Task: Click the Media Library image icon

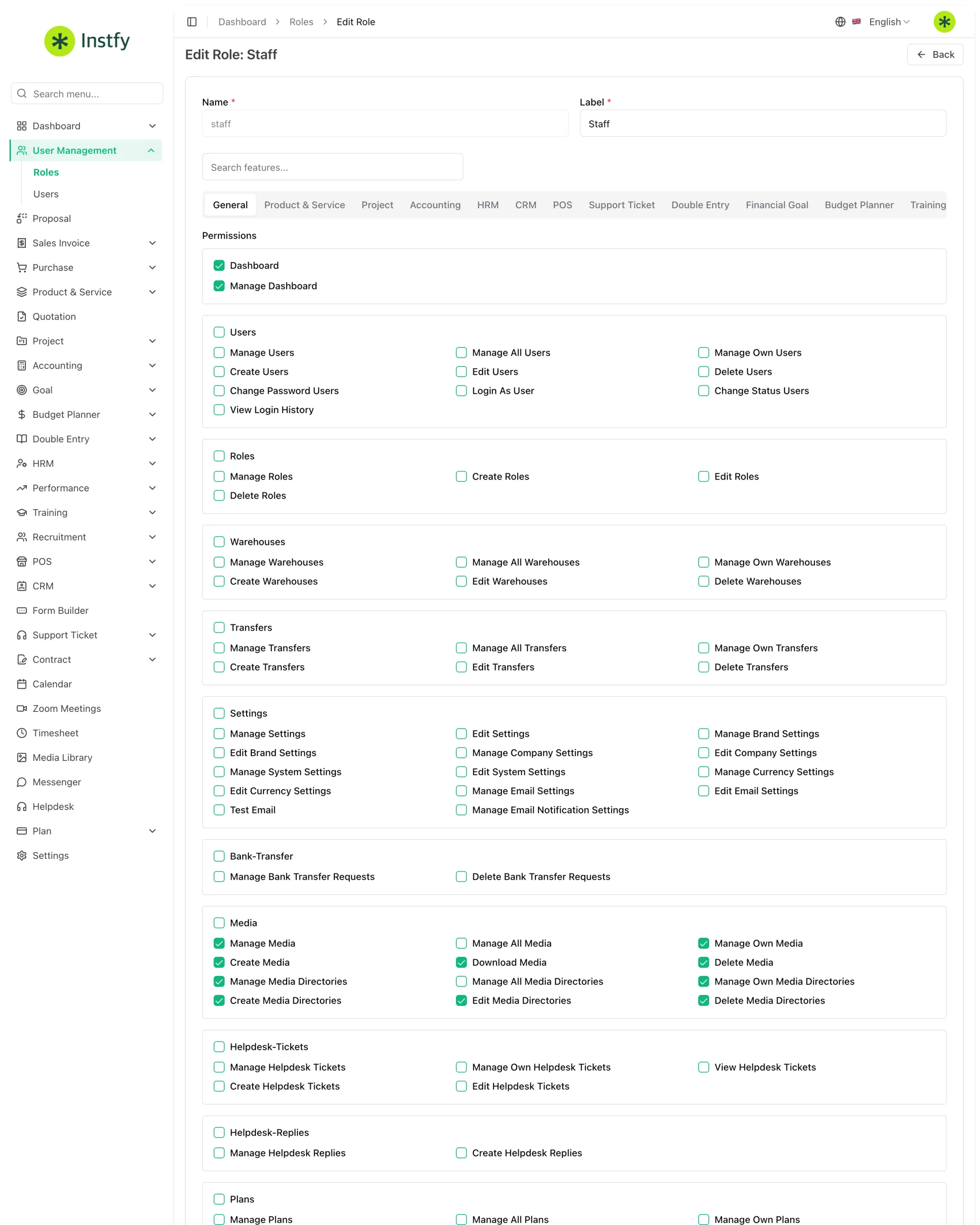Action: click(x=22, y=757)
